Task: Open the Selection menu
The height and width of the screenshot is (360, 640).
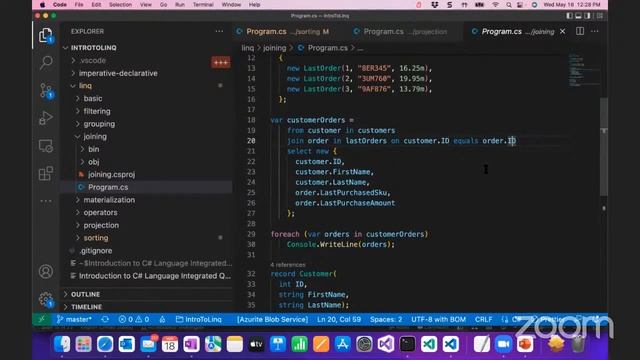Action: pyautogui.click(x=120, y=5)
